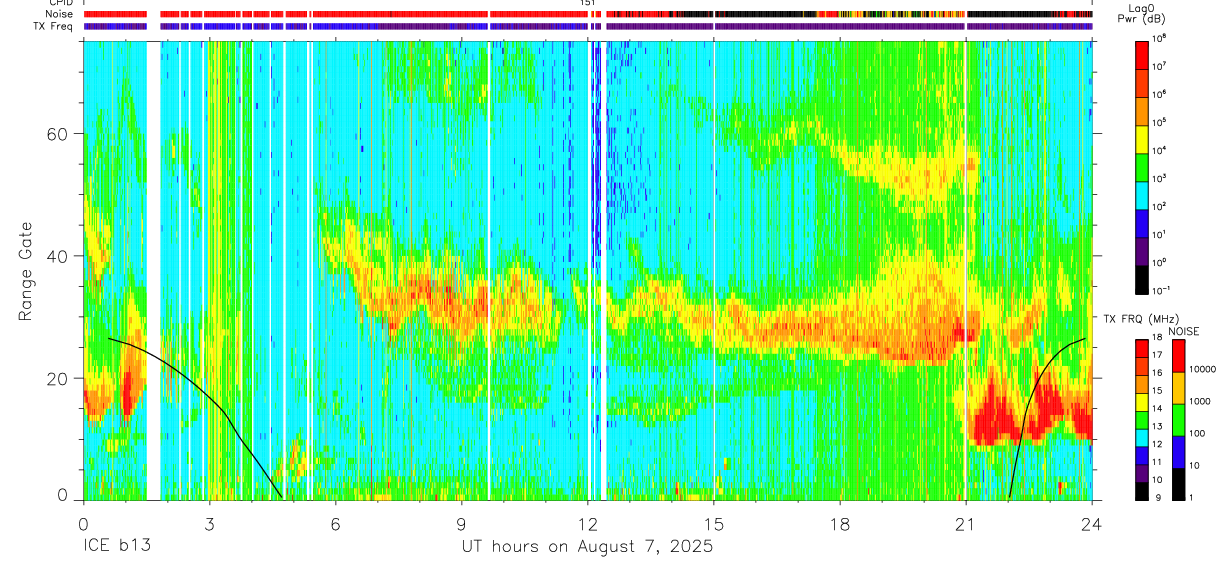
Task: Click the "UT hours on August 7, 2025" axis title
Action: [587, 547]
